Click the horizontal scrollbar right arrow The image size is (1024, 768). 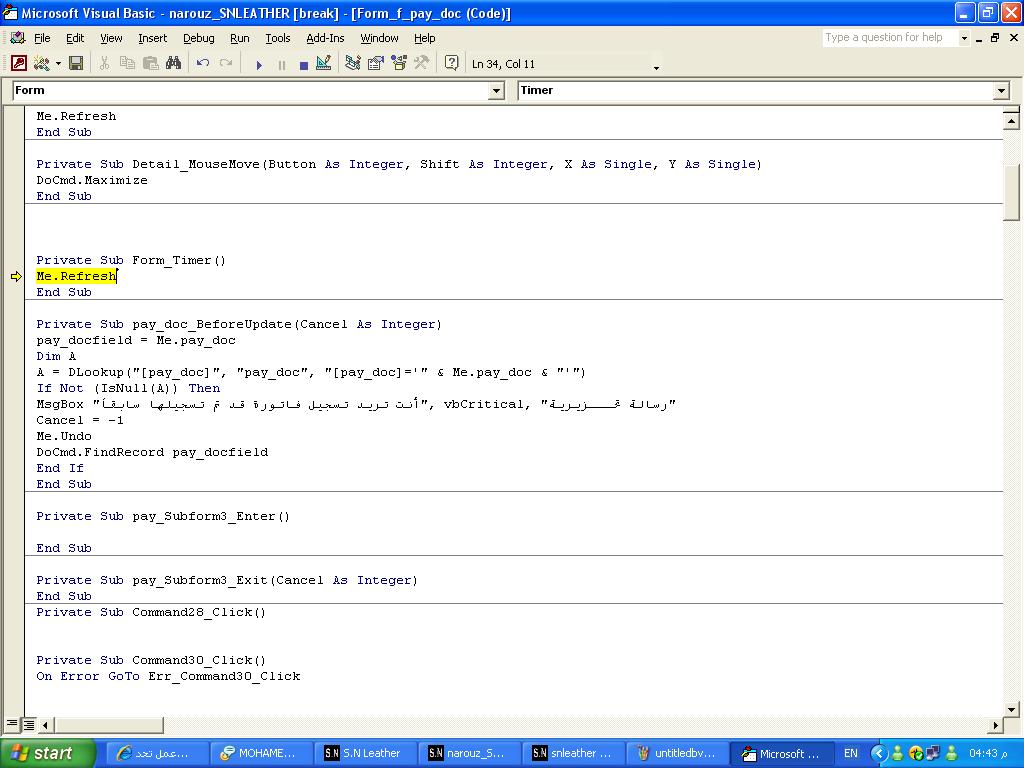click(996, 724)
